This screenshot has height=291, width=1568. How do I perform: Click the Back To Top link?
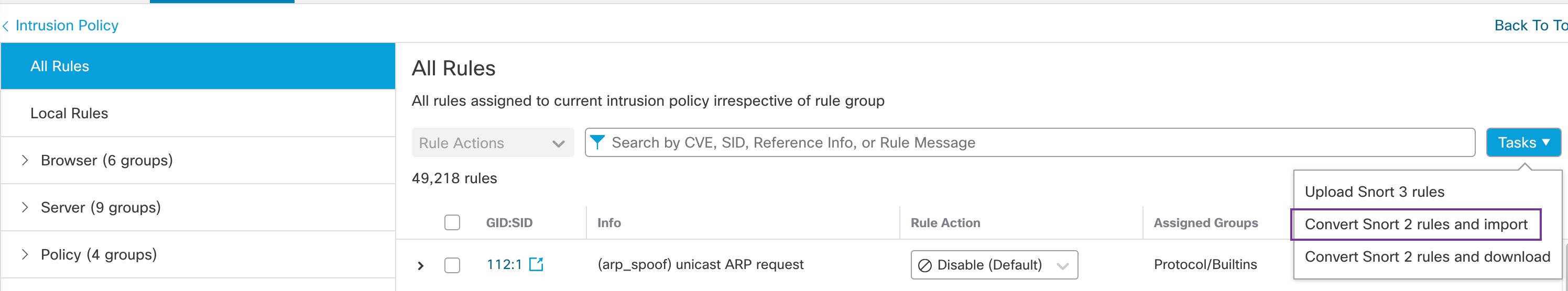[x=1530, y=26]
